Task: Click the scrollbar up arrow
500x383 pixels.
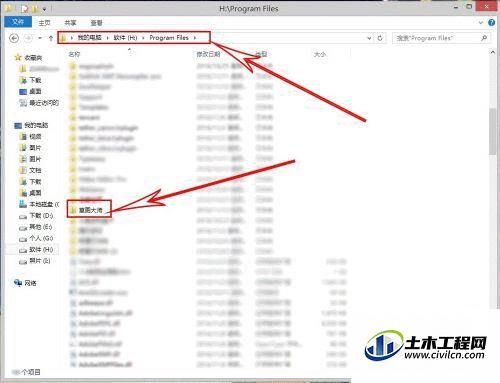Action: (x=493, y=52)
